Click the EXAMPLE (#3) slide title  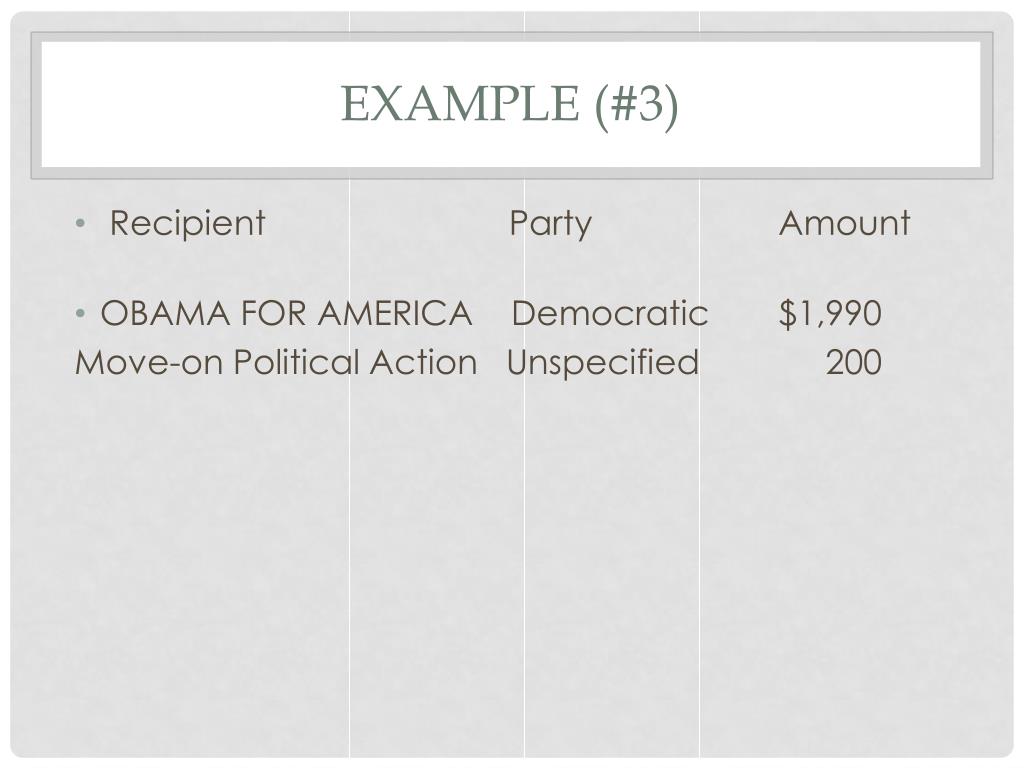click(509, 105)
